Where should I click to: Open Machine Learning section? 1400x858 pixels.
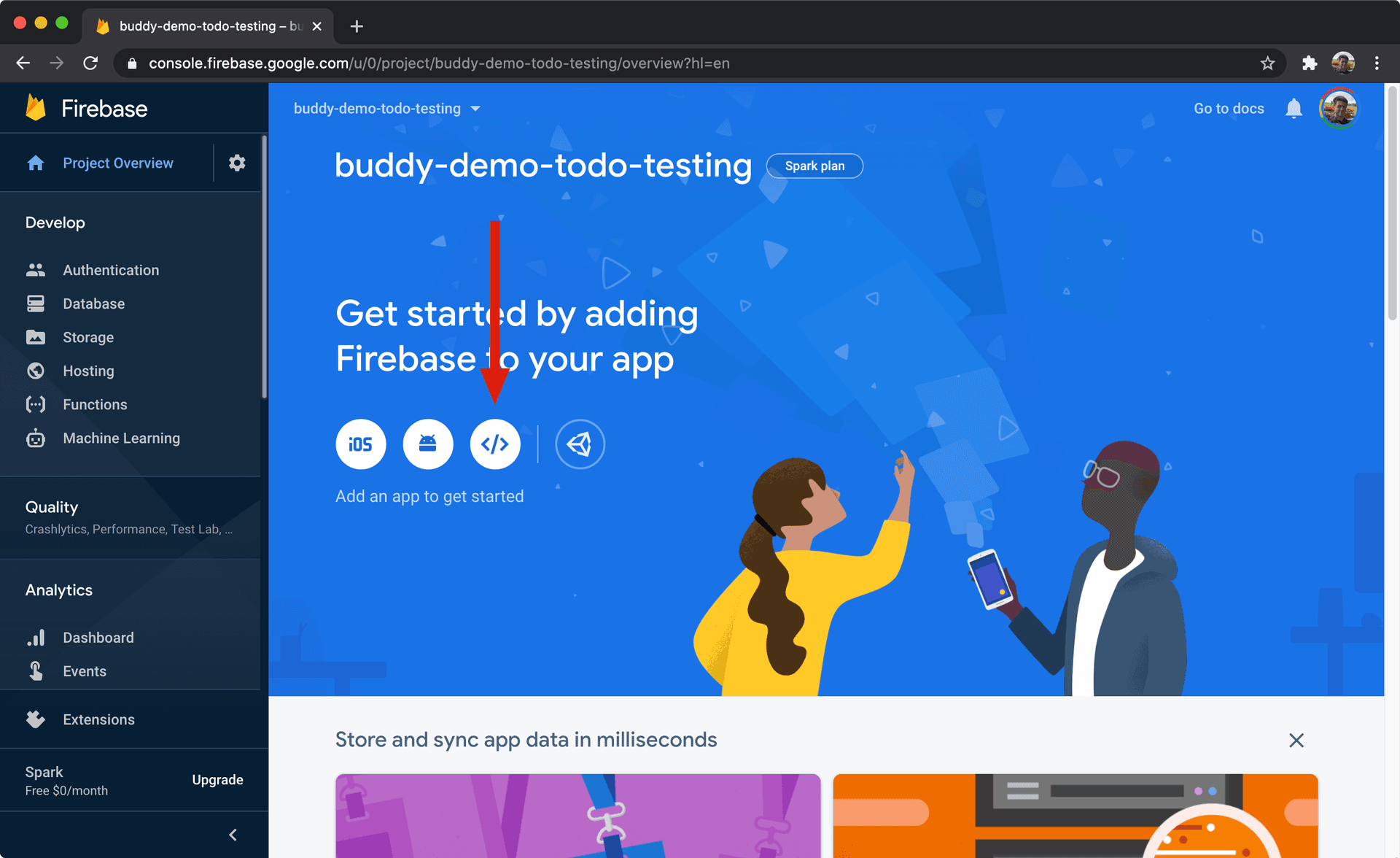click(121, 438)
